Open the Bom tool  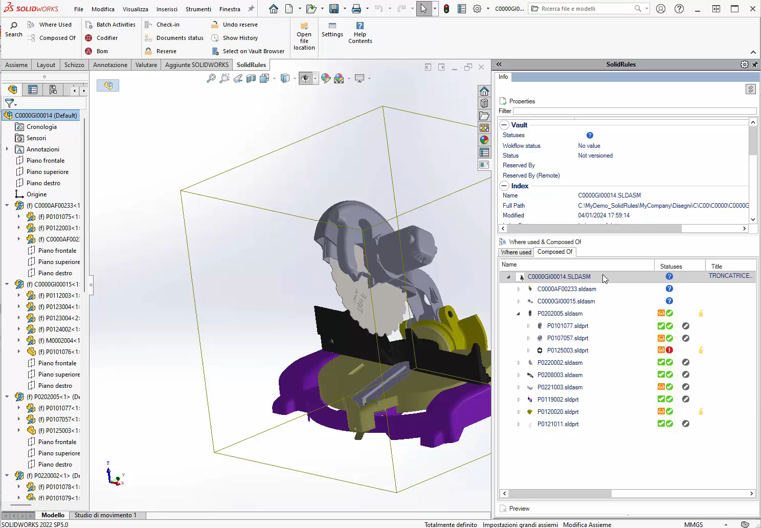coord(97,51)
